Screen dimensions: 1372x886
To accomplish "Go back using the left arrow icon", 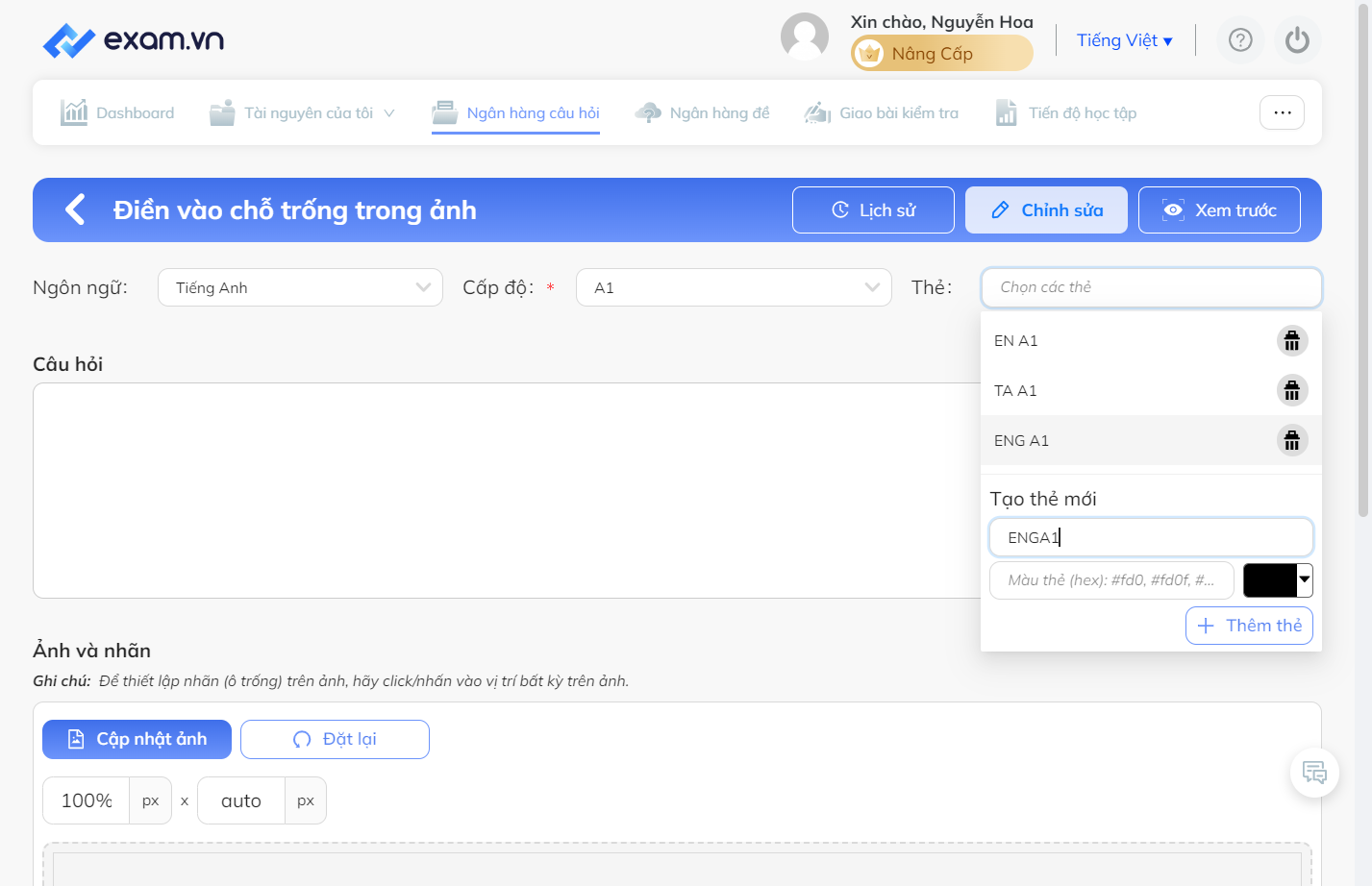I will click(75, 209).
